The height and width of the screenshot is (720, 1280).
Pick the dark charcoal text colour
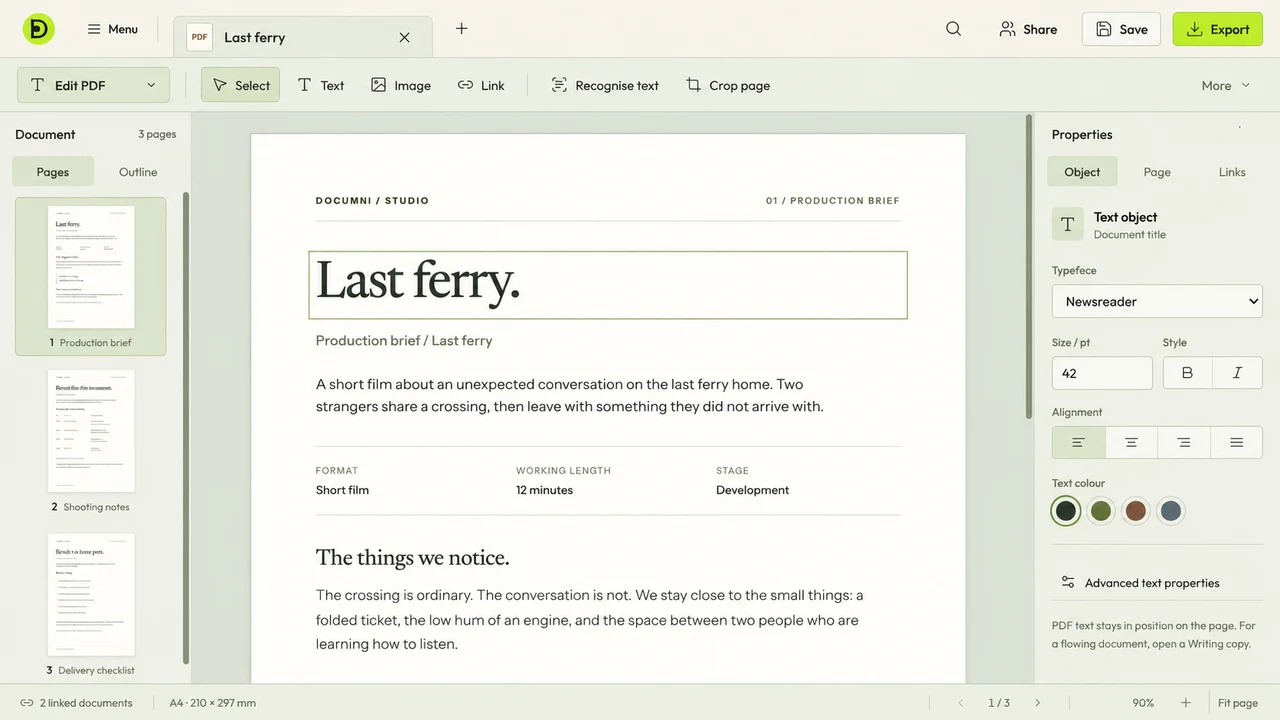[1066, 511]
